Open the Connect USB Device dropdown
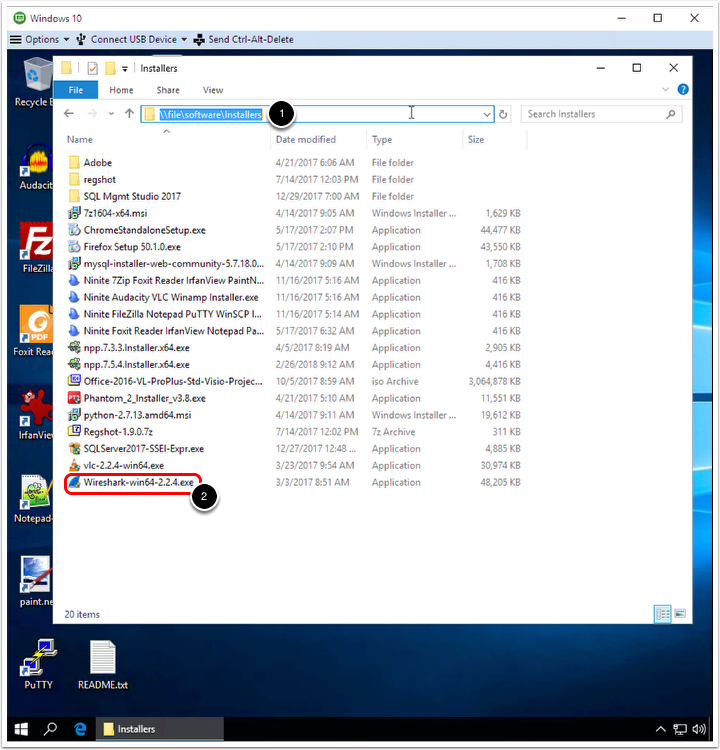The height and width of the screenshot is (750, 720). coord(132,40)
